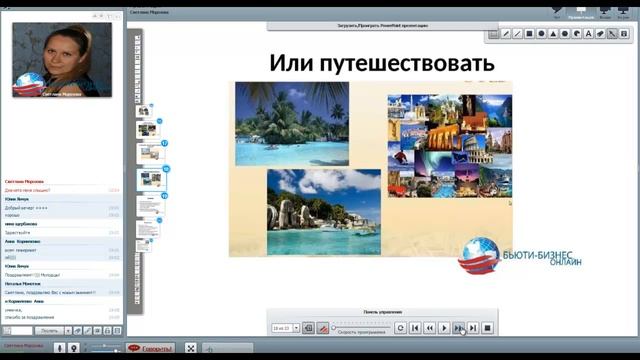640x360 pixels.
Task: Click the save icon in drawing toolbar
Action: 624,34
